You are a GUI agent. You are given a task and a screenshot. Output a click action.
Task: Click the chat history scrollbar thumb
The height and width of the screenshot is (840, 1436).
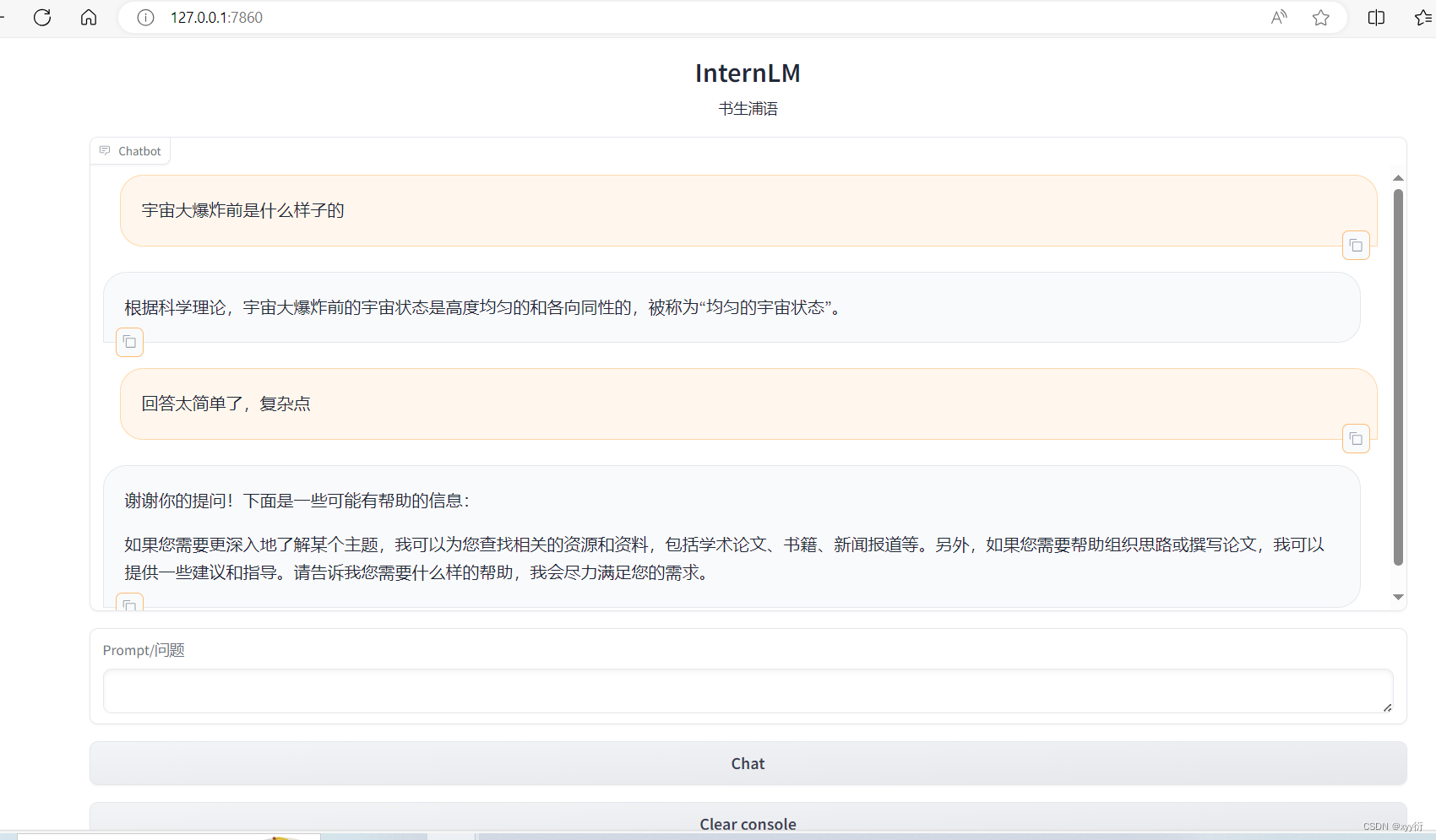tap(1398, 371)
